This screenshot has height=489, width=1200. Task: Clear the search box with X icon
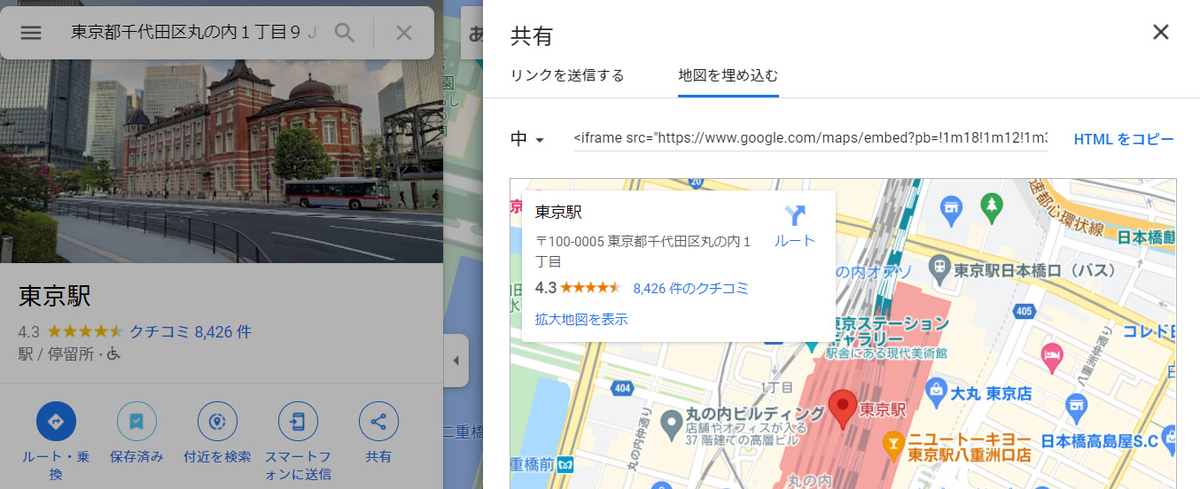click(404, 32)
